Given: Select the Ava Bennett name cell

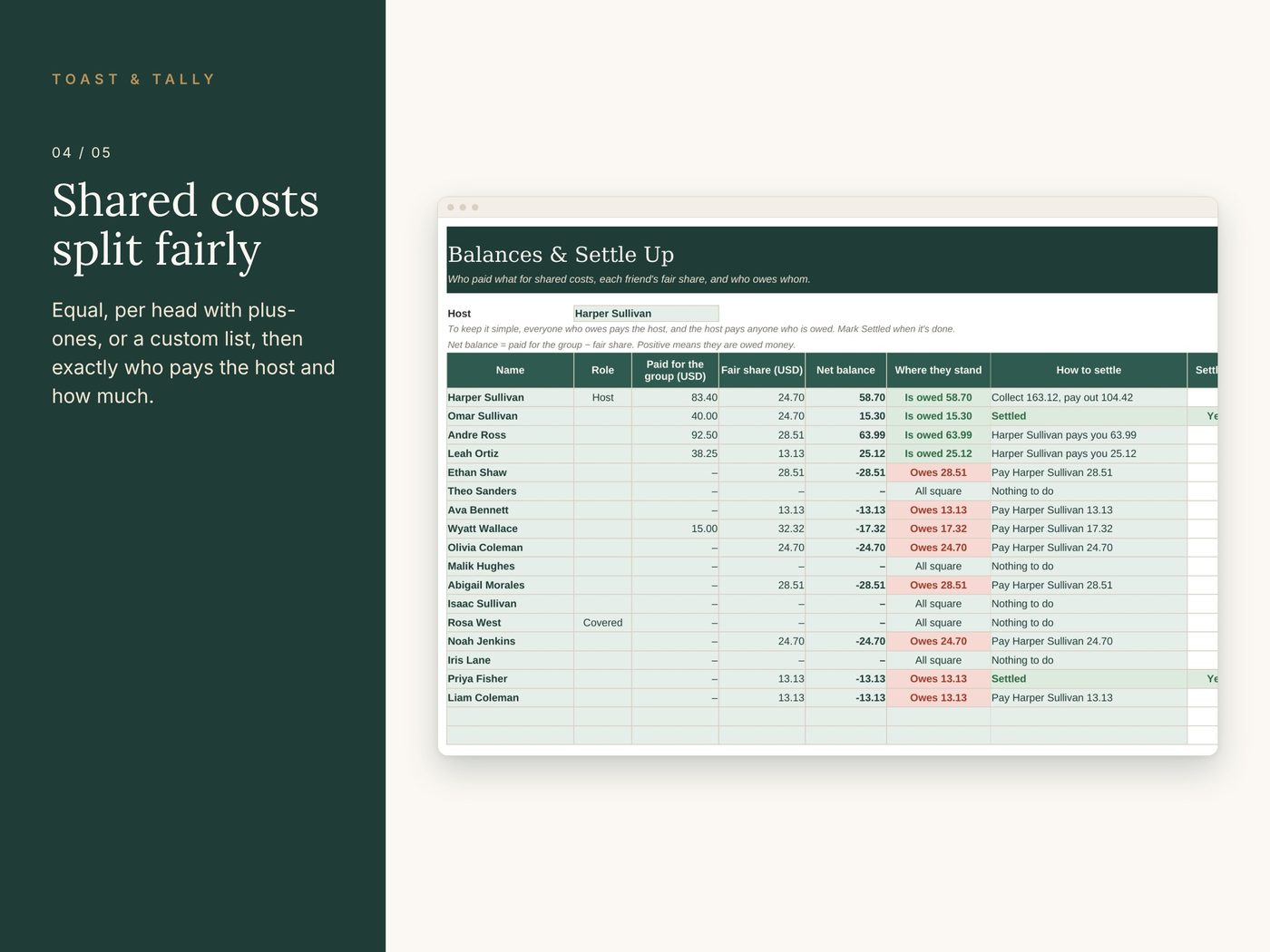Looking at the screenshot, I should pyautogui.click(x=510, y=510).
